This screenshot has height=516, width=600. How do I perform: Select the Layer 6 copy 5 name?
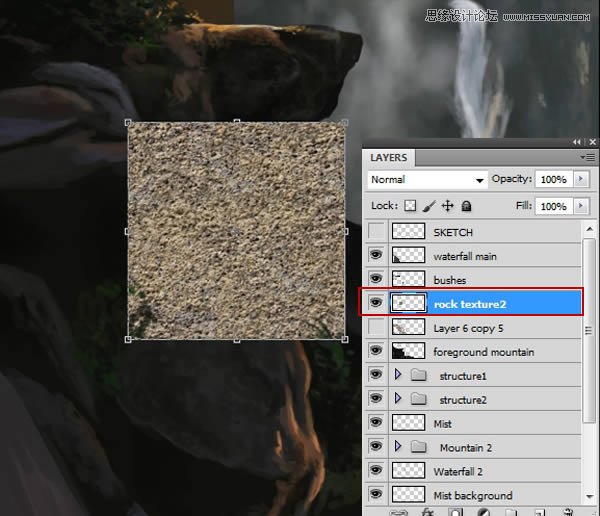pos(468,328)
